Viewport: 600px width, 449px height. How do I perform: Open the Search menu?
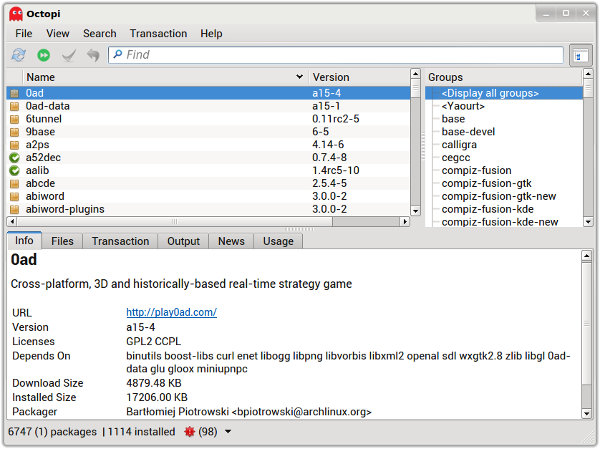point(99,34)
